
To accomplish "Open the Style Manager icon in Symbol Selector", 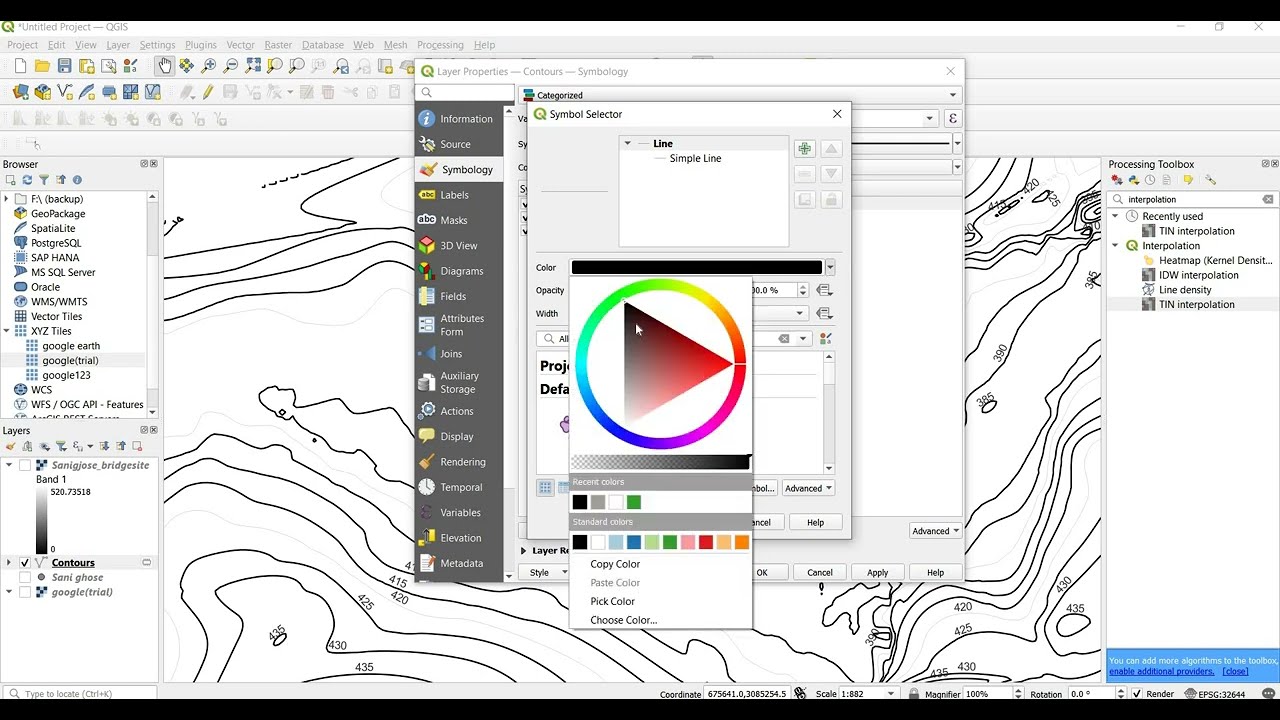I will click(x=826, y=339).
